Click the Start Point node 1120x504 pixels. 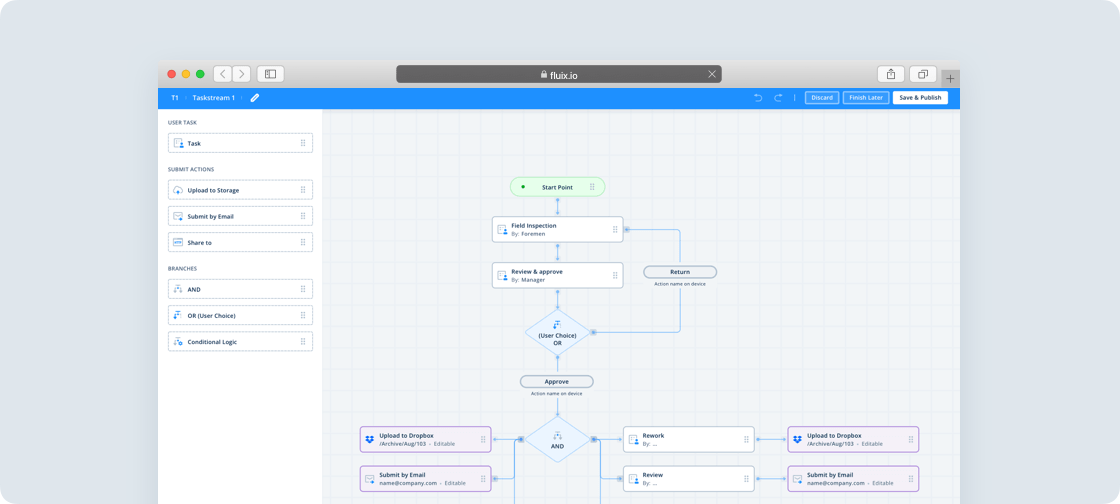(x=557, y=187)
